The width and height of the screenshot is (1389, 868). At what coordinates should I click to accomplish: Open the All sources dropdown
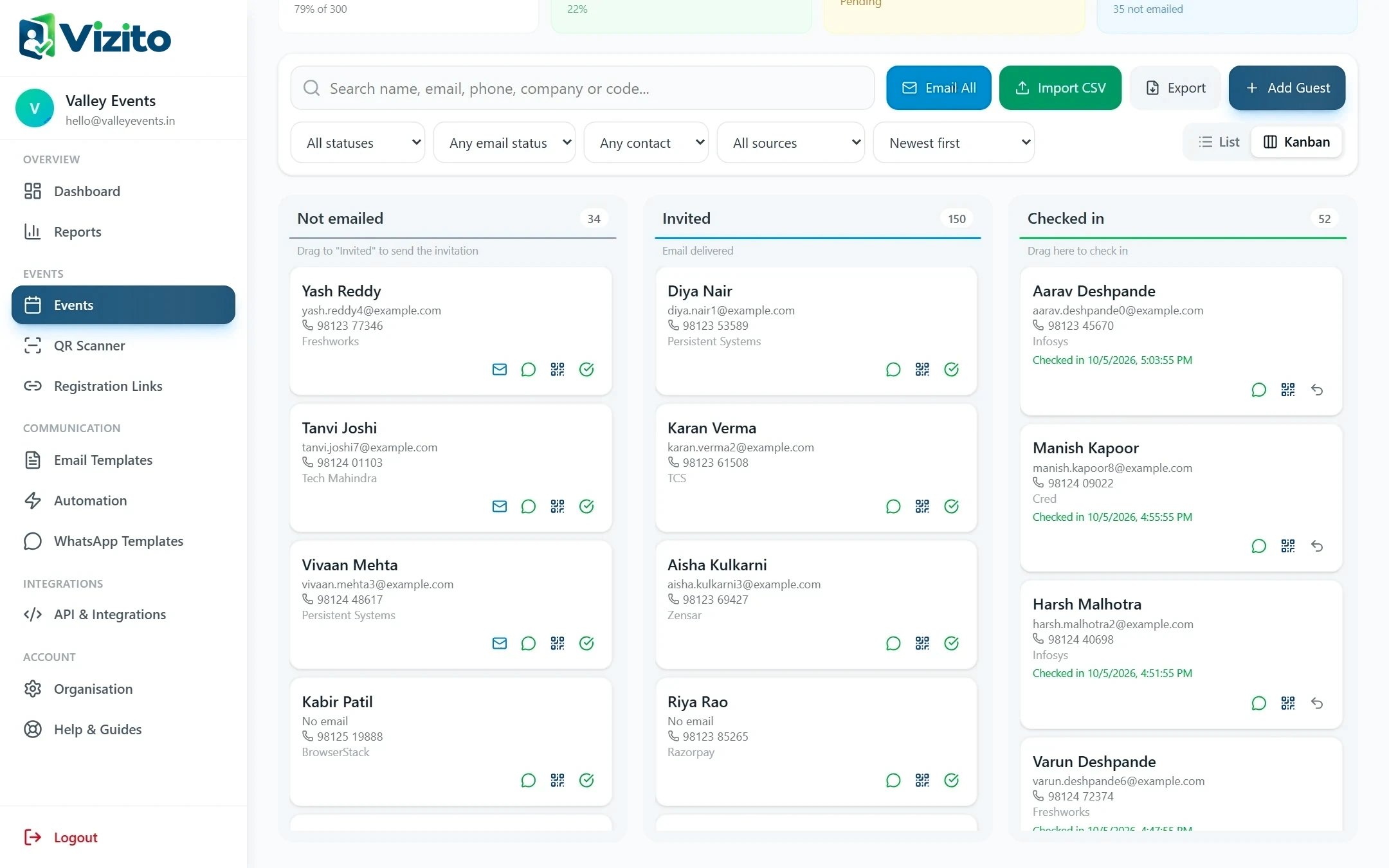(790, 143)
